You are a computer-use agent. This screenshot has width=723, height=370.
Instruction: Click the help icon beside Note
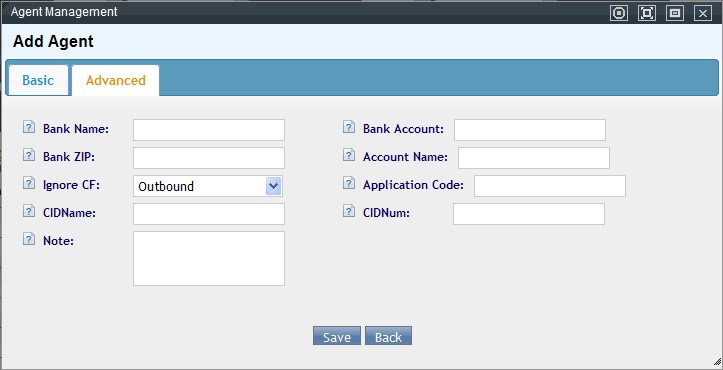pos(29,239)
